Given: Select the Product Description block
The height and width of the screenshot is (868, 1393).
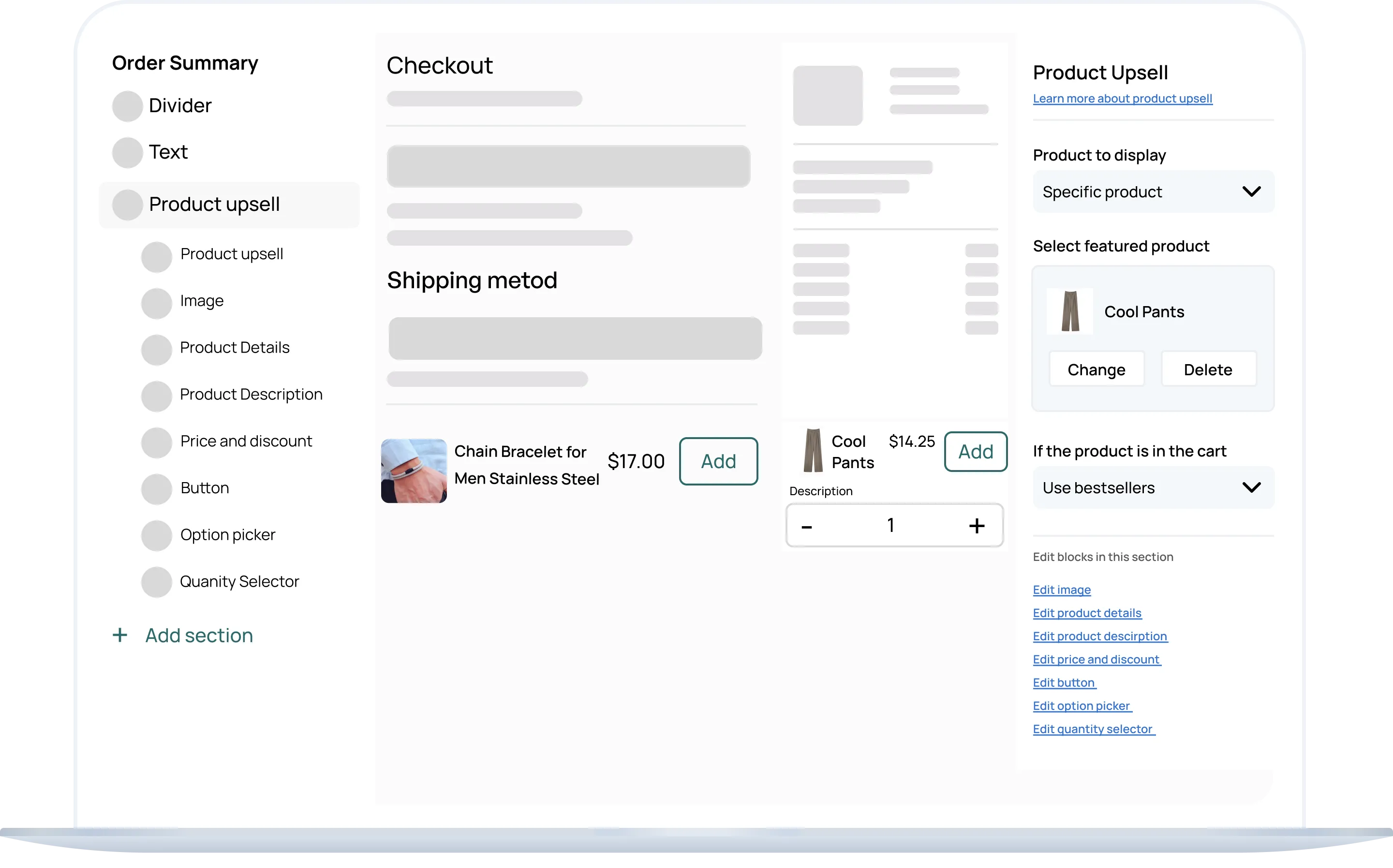Looking at the screenshot, I should (x=251, y=395).
